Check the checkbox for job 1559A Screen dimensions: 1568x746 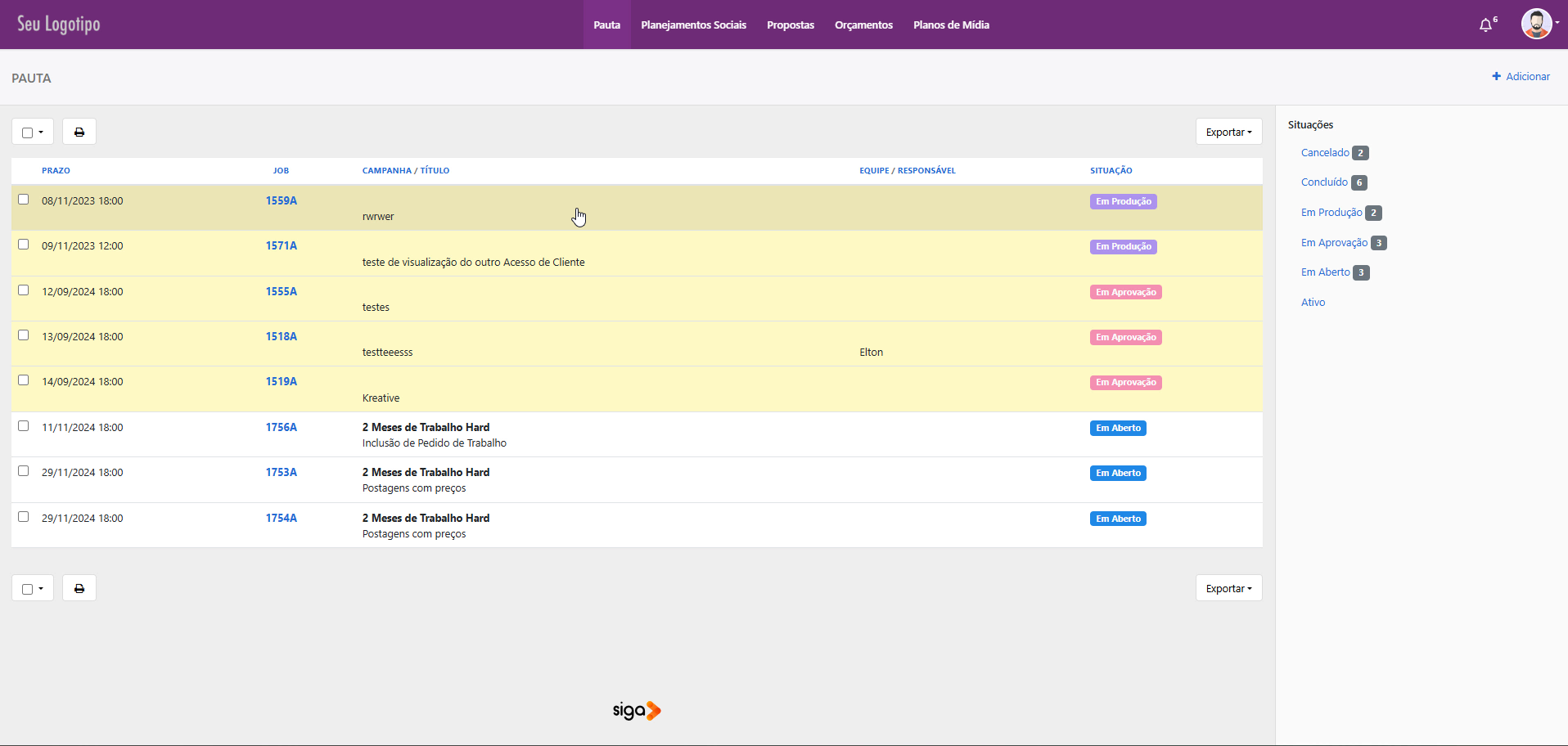[24, 200]
